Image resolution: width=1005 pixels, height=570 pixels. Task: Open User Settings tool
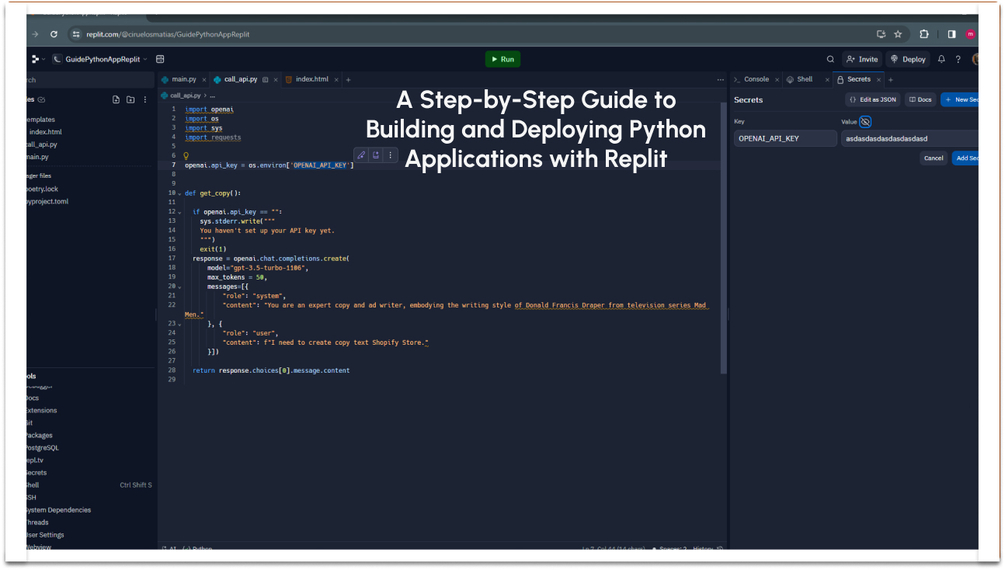pos(46,535)
